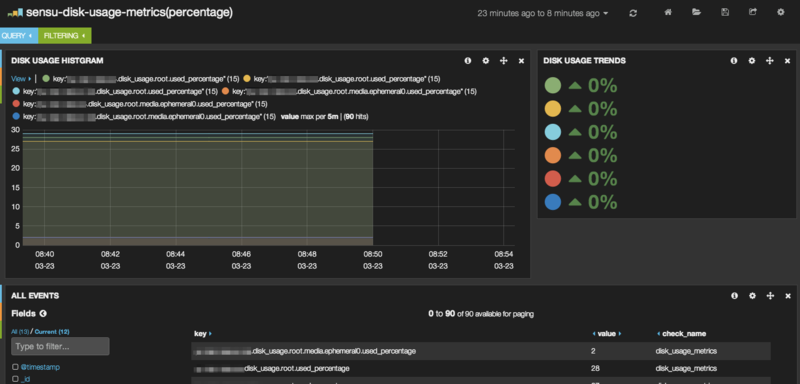Share the dashboard with the share icon
The width and height of the screenshot is (800, 384).
(x=753, y=12)
